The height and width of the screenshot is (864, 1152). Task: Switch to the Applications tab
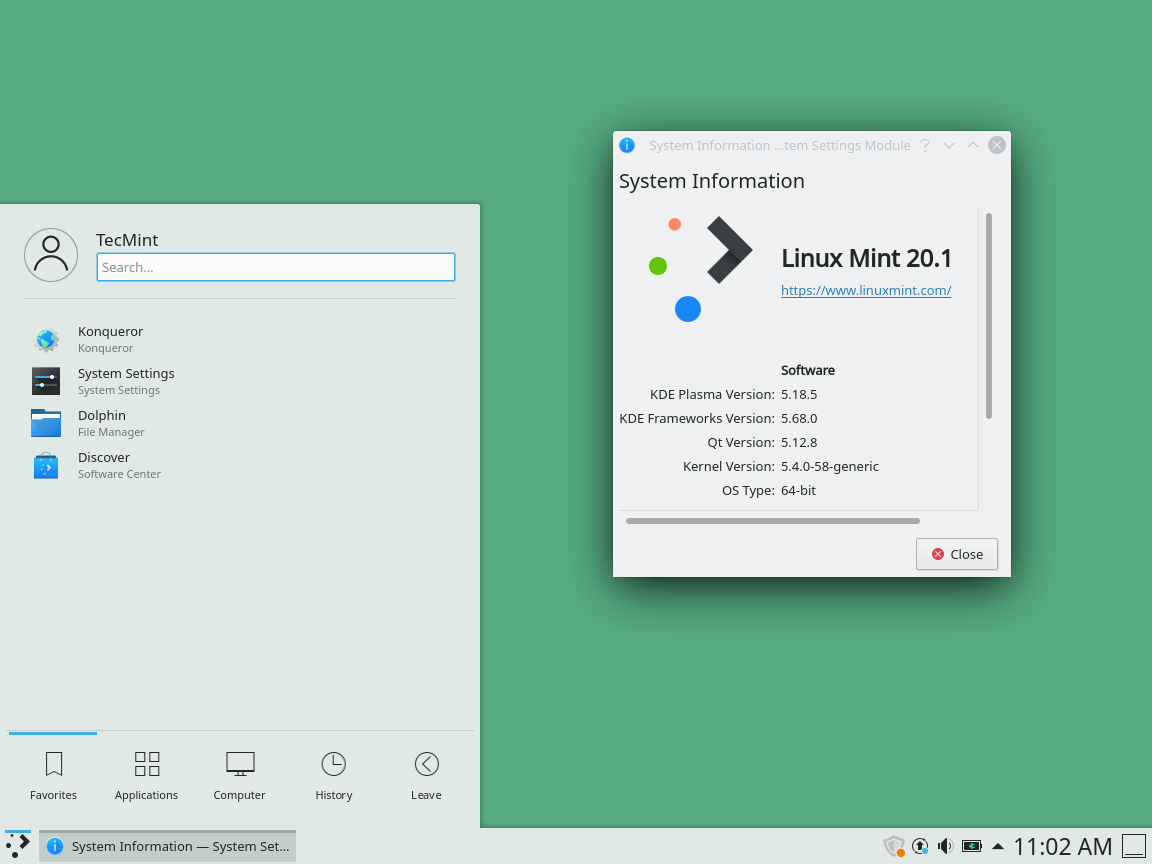146,776
